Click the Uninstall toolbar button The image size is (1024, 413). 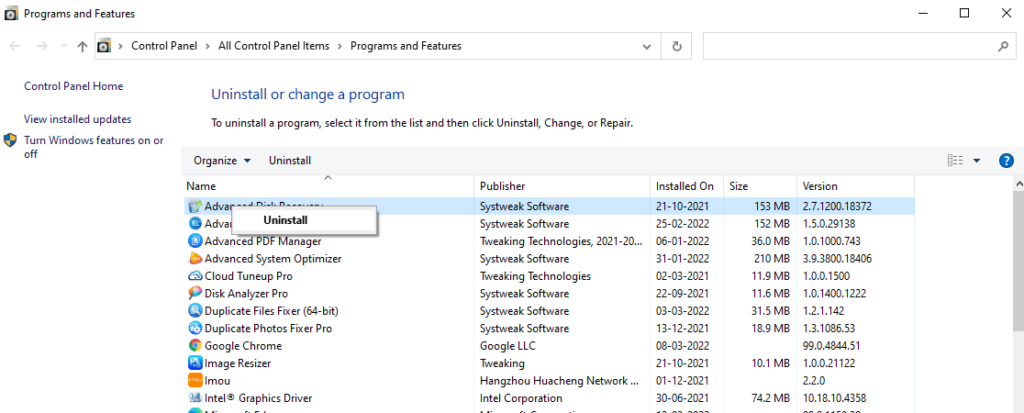[290, 161]
